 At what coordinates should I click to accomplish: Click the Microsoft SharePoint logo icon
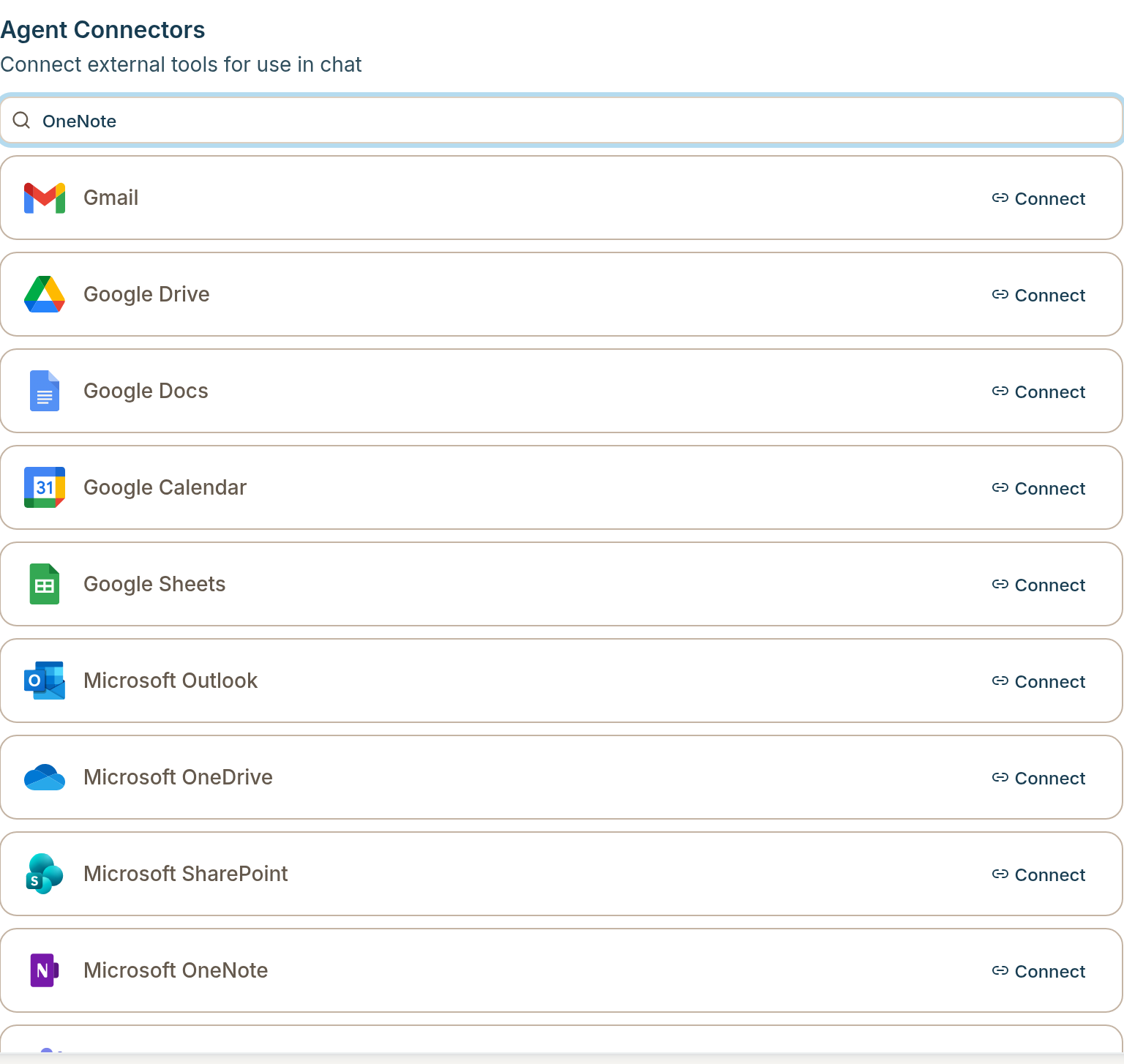click(45, 874)
